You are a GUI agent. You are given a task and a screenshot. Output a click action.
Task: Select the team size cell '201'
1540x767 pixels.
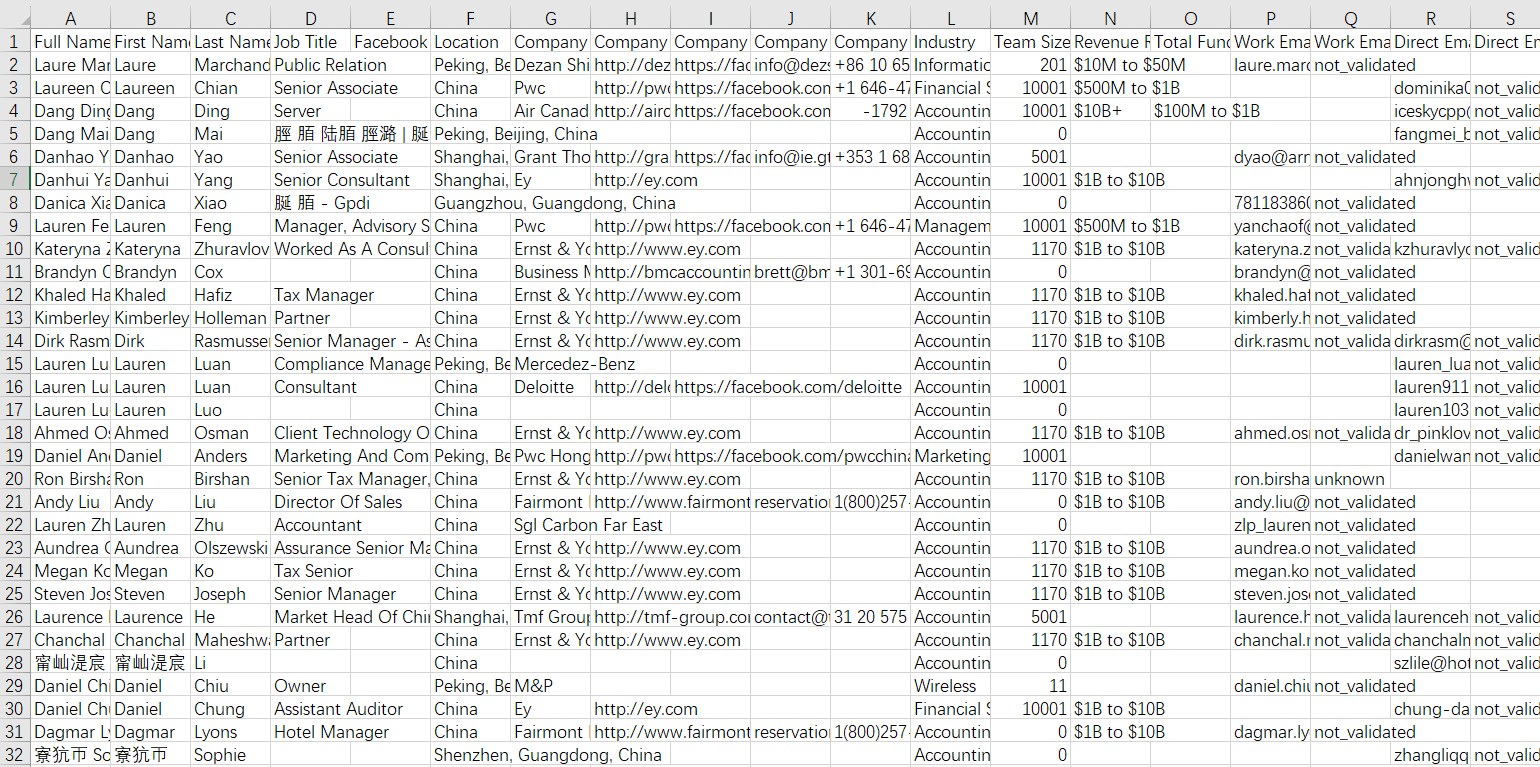point(1030,65)
